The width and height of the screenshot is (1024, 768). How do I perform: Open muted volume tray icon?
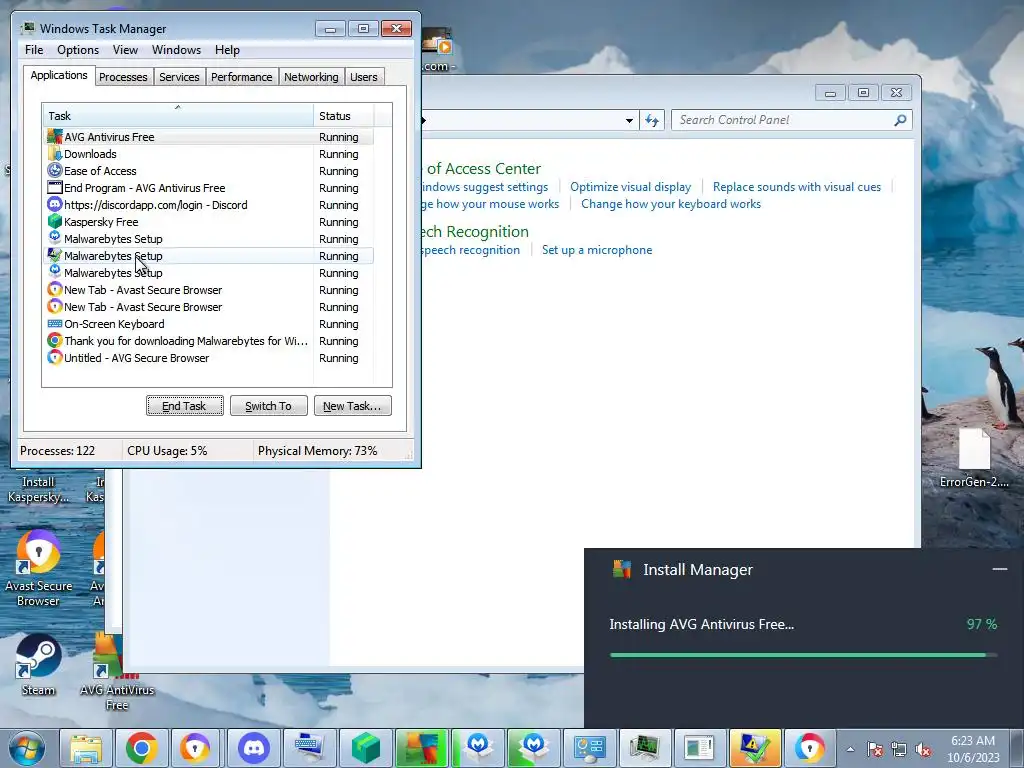coord(923,749)
